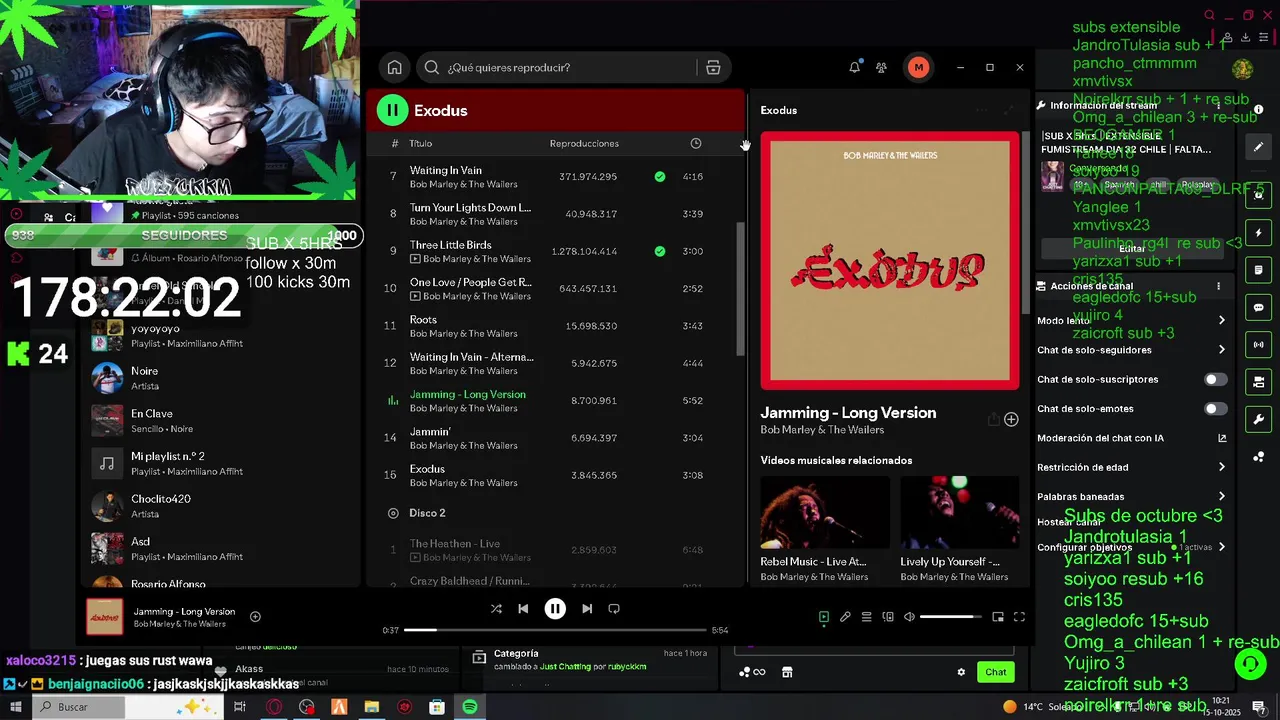The height and width of the screenshot is (720, 1280).
Task: Open Spotify notifications bell
Action: point(854,68)
